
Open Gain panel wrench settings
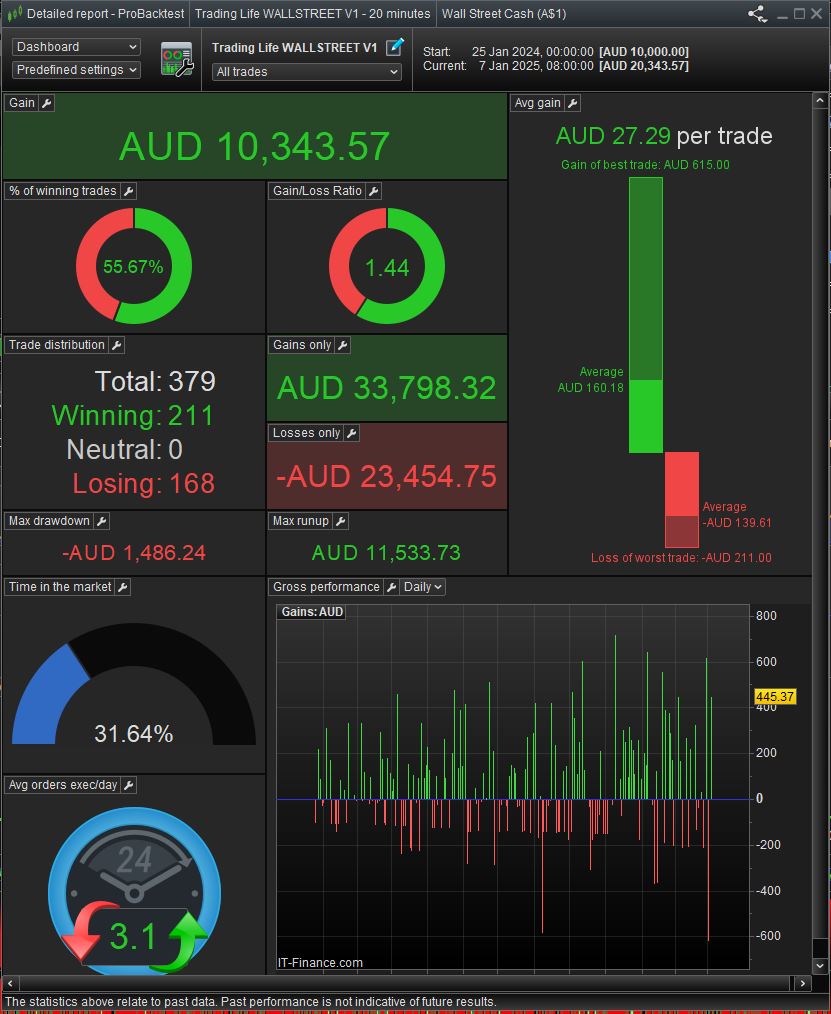coord(47,103)
